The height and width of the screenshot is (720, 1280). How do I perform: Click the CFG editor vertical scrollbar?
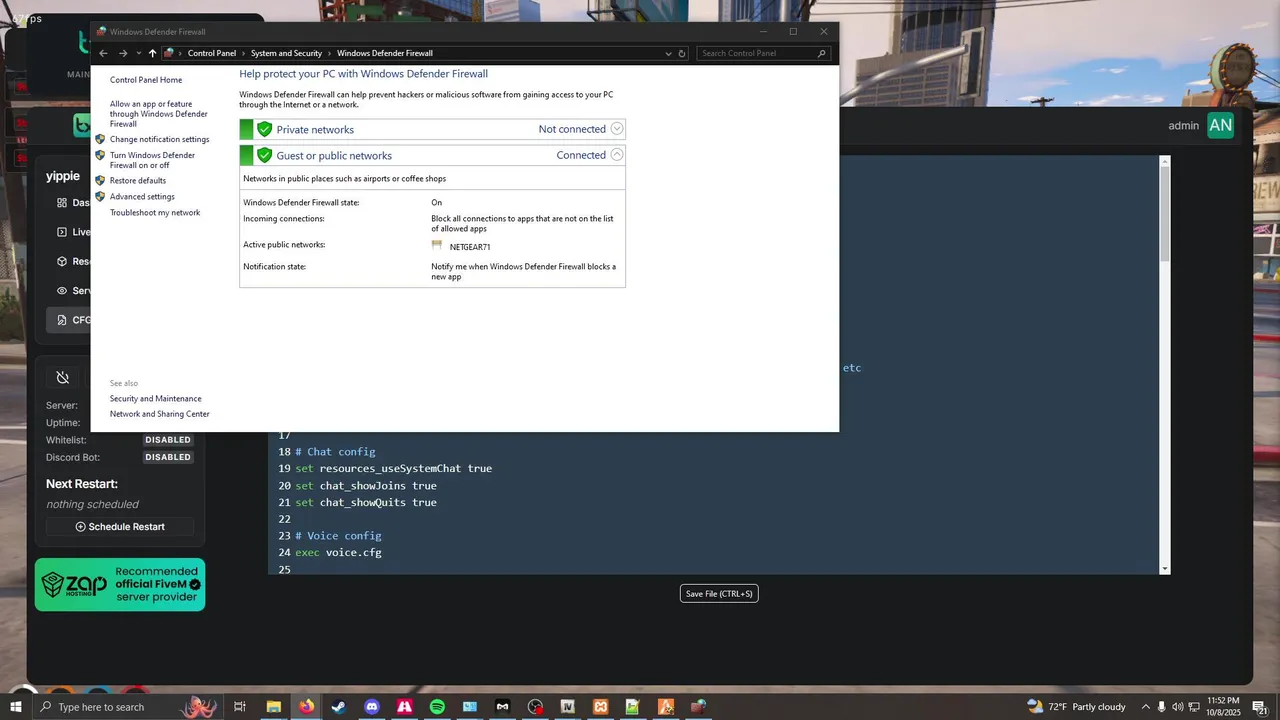1164,213
